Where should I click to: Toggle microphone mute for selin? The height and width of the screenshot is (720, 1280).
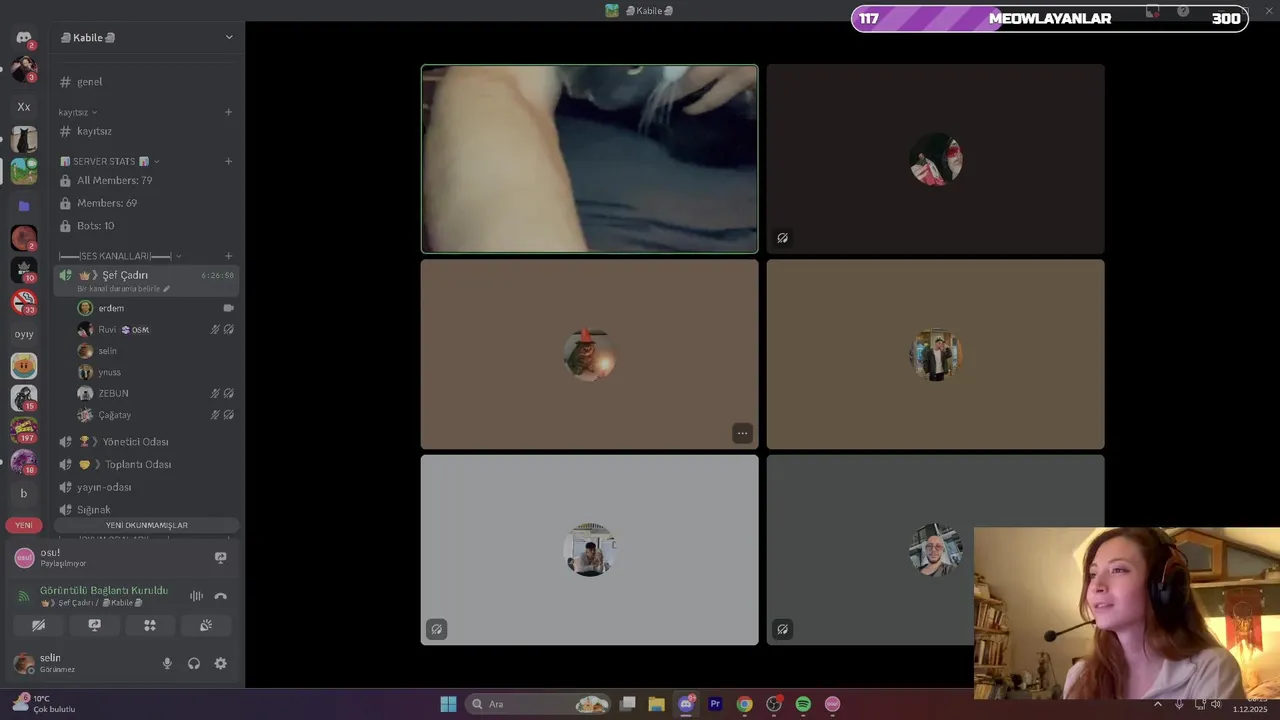tap(167, 663)
